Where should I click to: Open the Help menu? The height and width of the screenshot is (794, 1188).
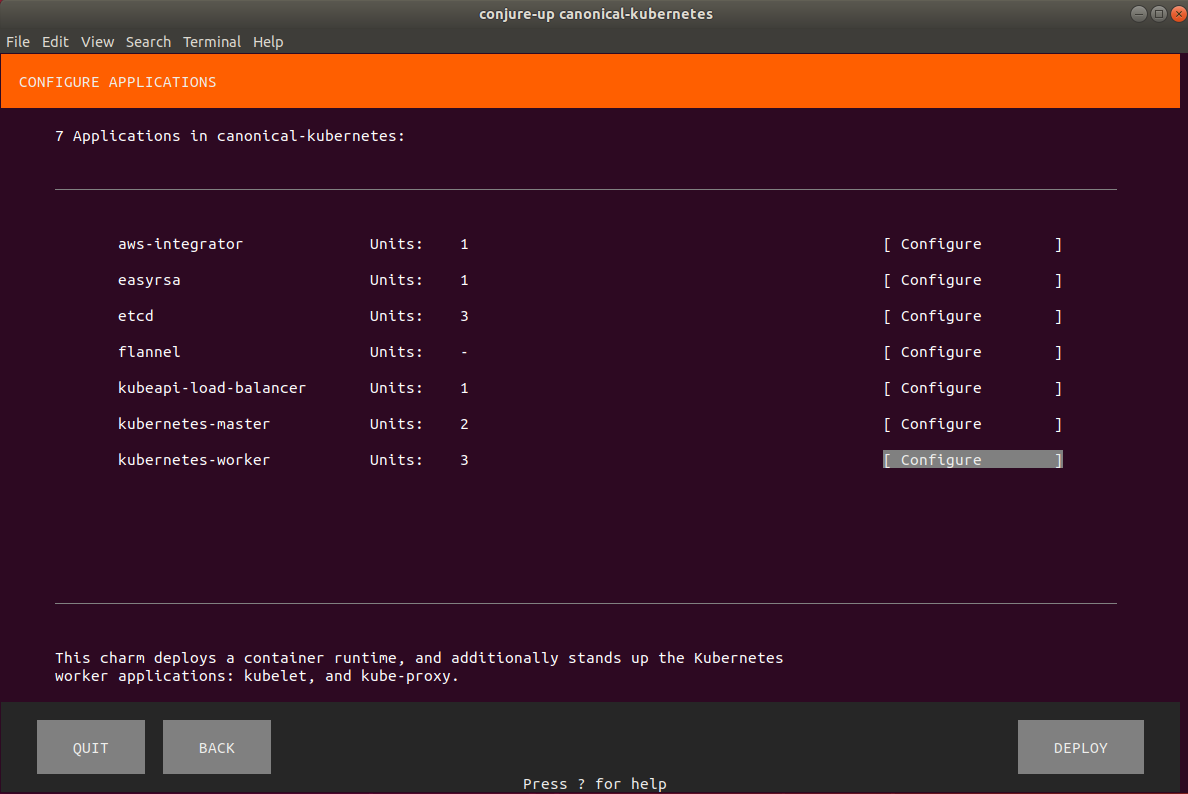click(x=268, y=42)
